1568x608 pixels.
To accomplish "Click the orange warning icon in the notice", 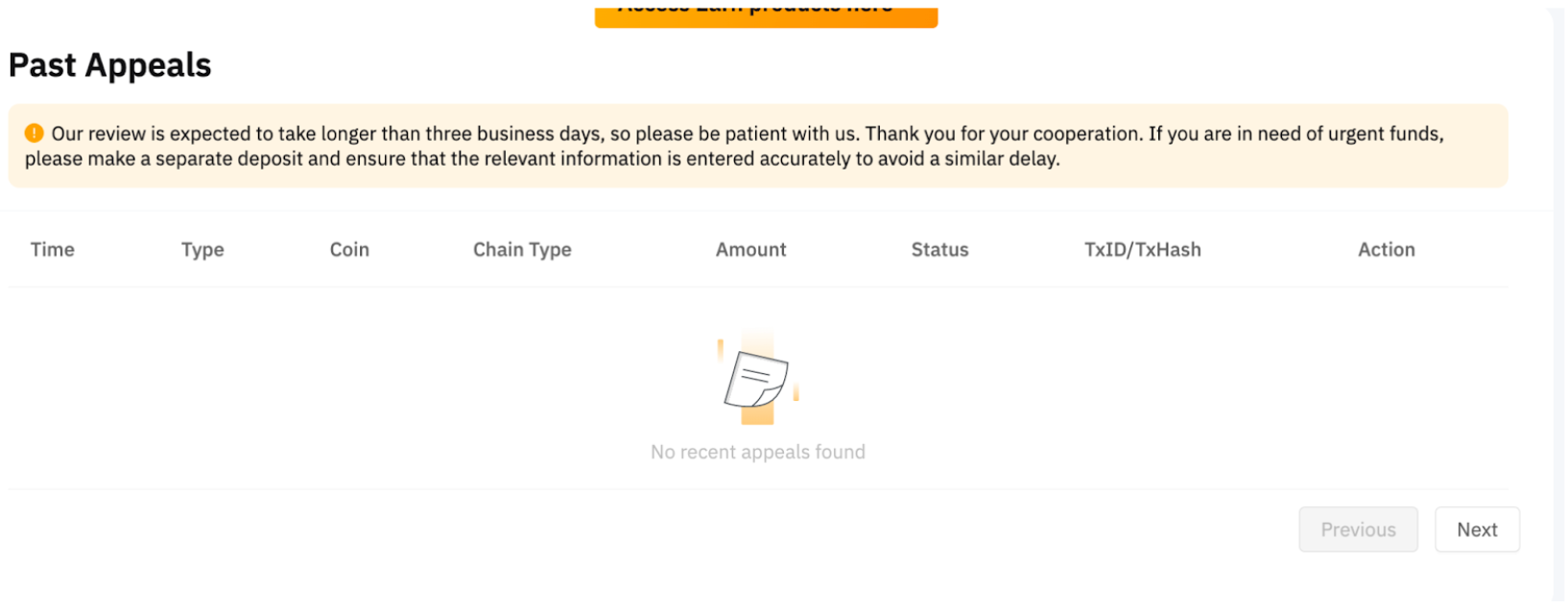I will (x=35, y=133).
